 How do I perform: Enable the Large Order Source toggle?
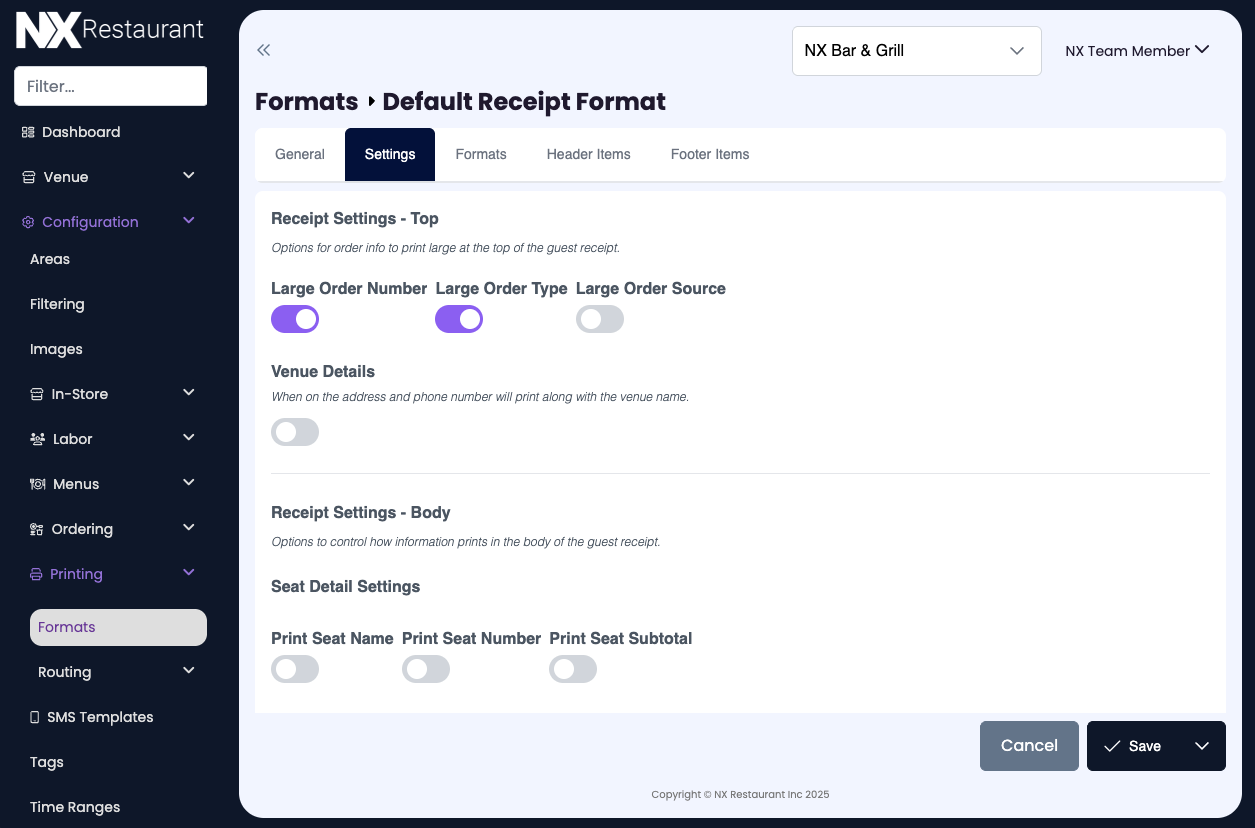(x=600, y=318)
